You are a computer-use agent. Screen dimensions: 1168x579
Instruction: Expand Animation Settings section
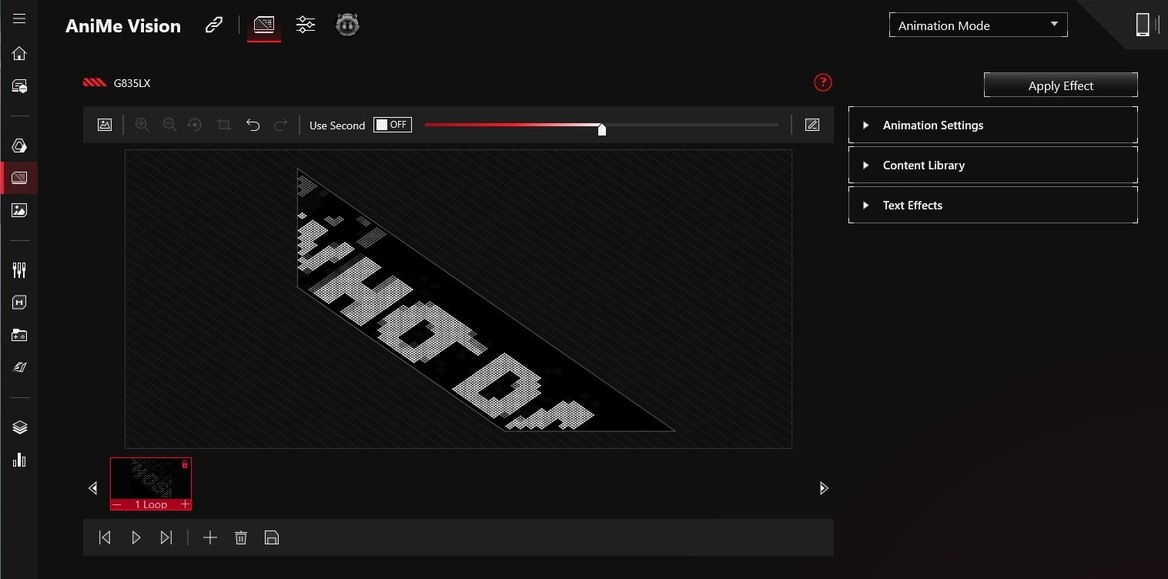click(x=992, y=125)
